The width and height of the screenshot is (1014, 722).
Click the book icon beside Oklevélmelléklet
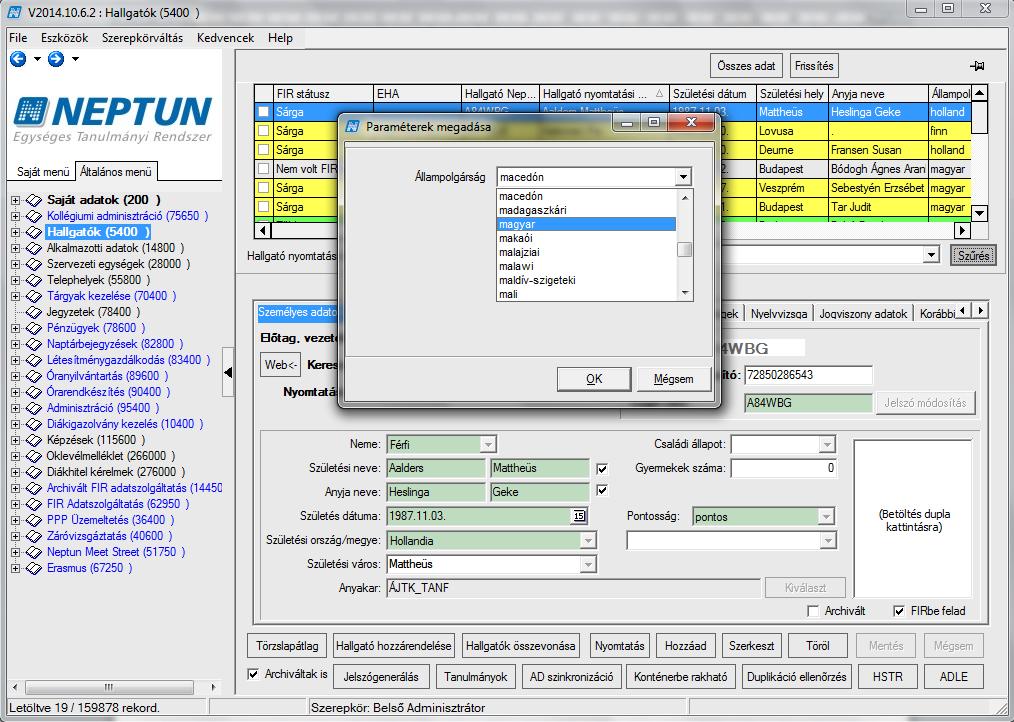point(34,456)
